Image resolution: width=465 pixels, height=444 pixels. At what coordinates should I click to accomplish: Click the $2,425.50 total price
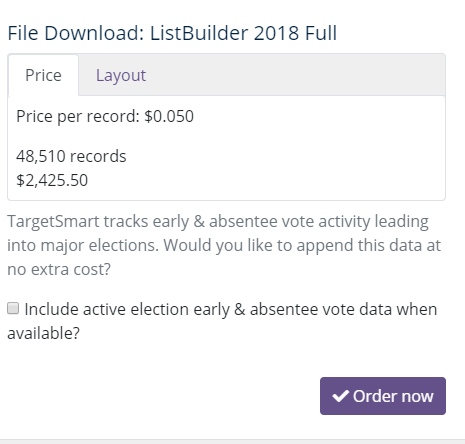(52, 180)
